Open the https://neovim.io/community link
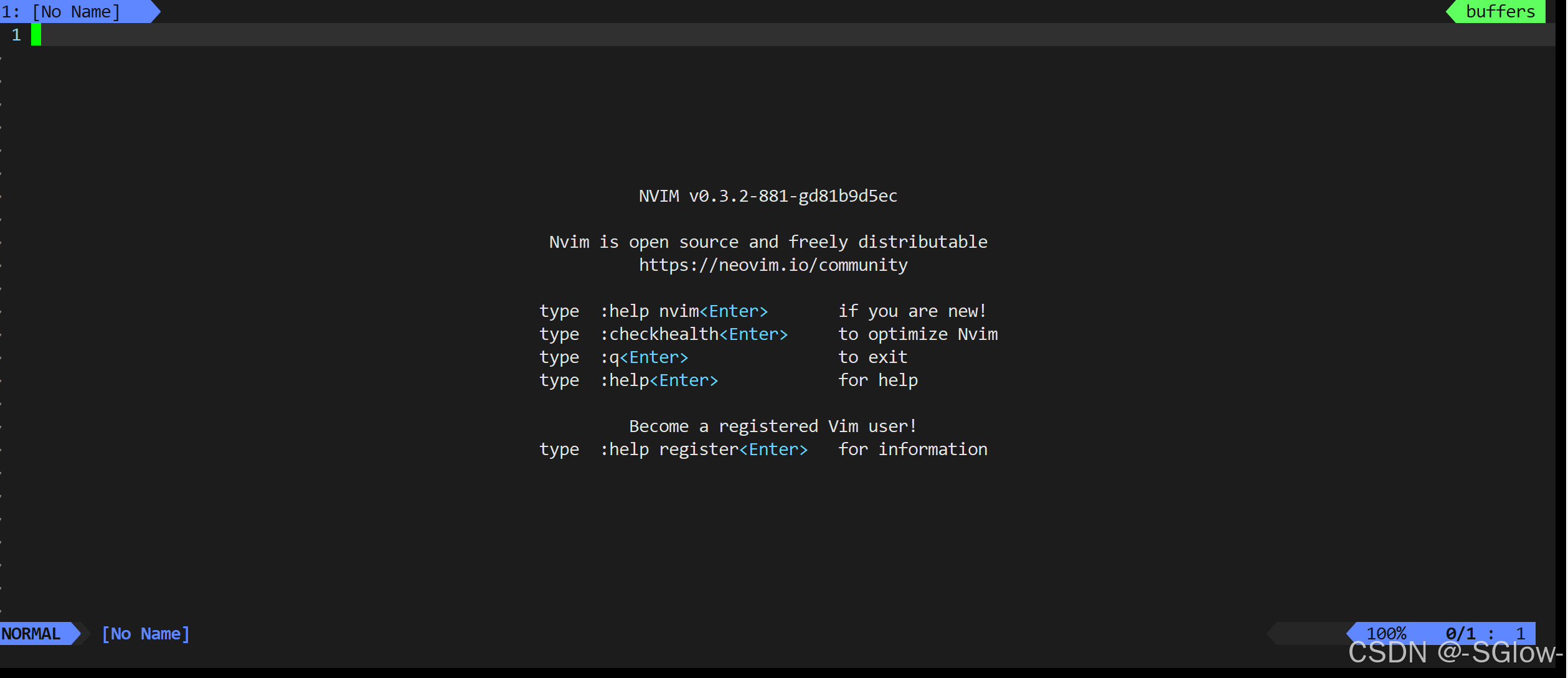Screen dimensions: 1568x678 773,265
